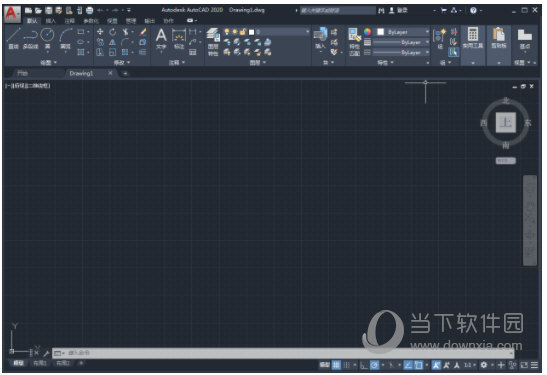The image size is (547, 375).
Task: Expand the Draw (绘图) panel
Action: pyautogui.click(x=48, y=62)
